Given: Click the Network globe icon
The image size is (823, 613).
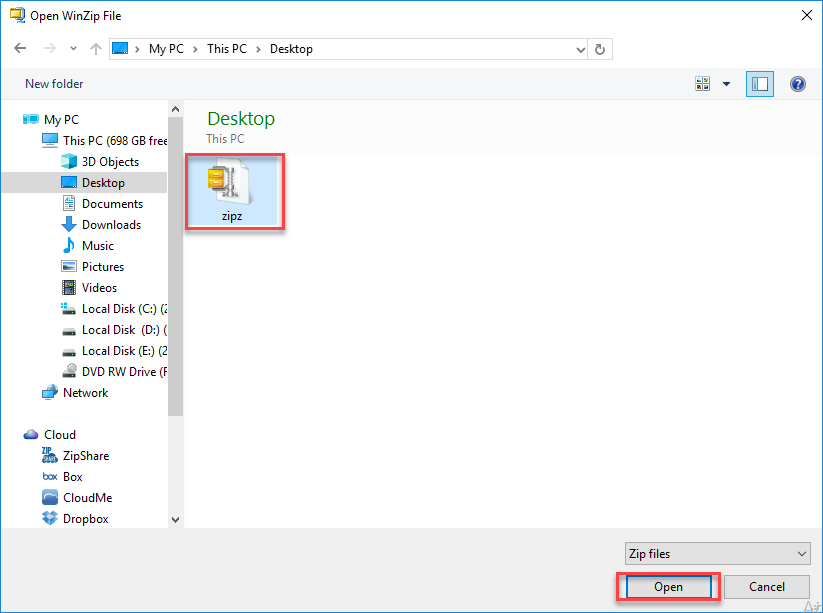Looking at the screenshot, I should tap(50, 392).
